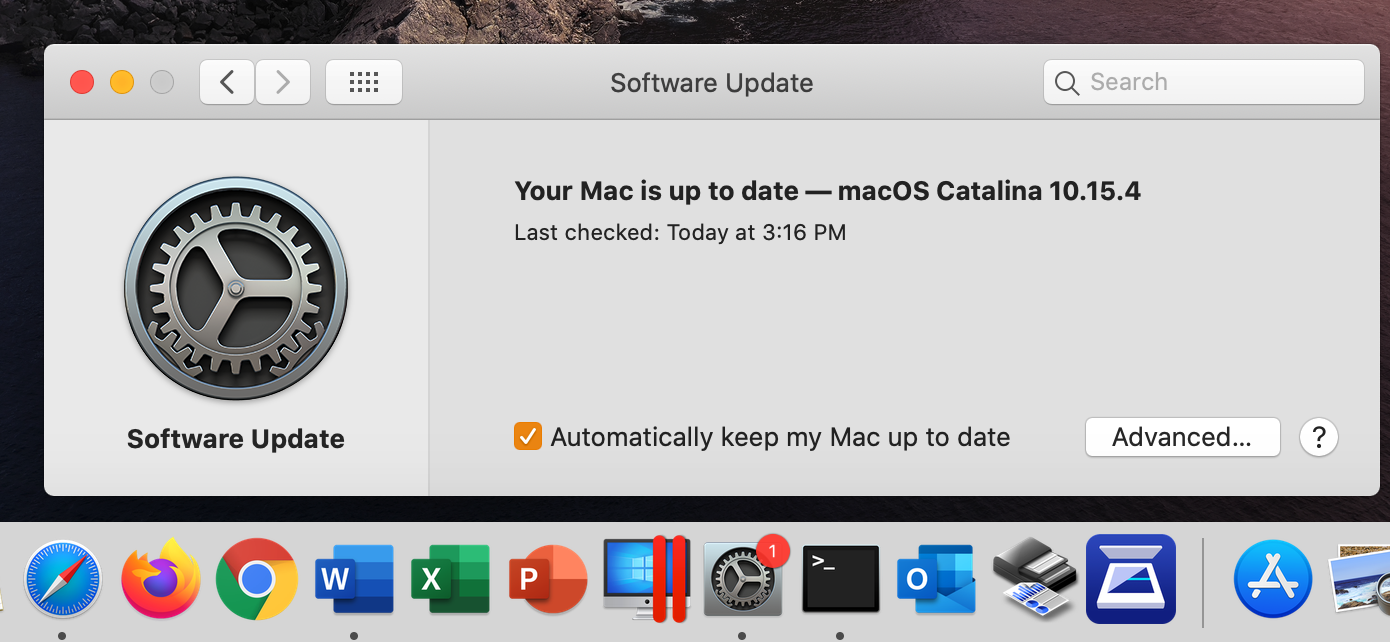Launch PowerPoint from the Dock
The height and width of the screenshot is (642, 1390).
tap(547, 579)
